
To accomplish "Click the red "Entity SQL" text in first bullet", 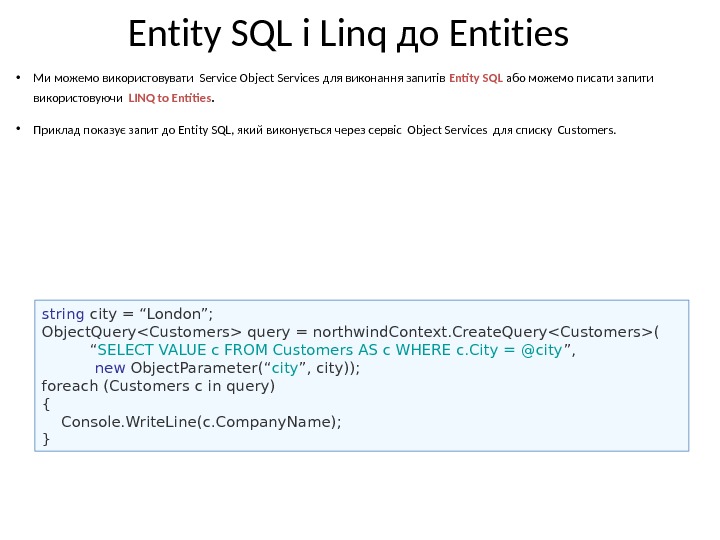I will click(x=476, y=77).
